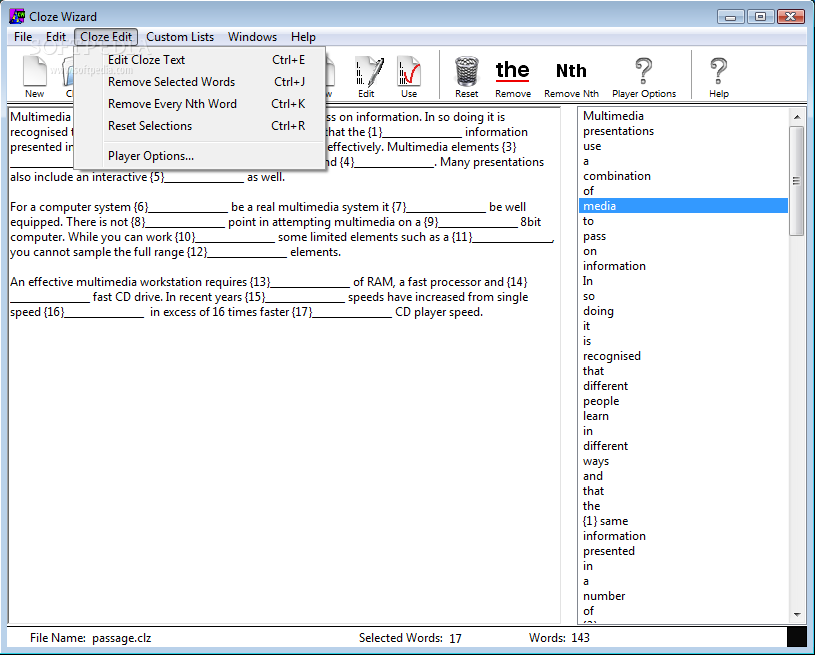The width and height of the screenshot is (815, 655).
Task: Click the Edit cloze toolbar icon
Action: tap(368, 76)
